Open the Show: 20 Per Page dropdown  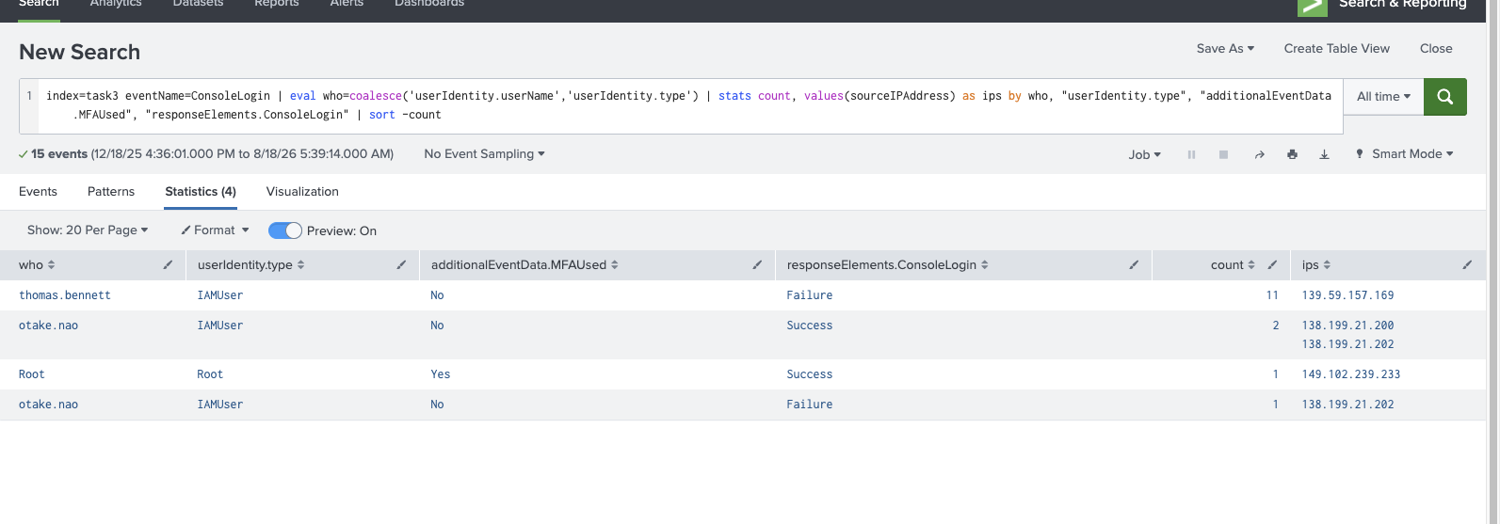[87, 230]
